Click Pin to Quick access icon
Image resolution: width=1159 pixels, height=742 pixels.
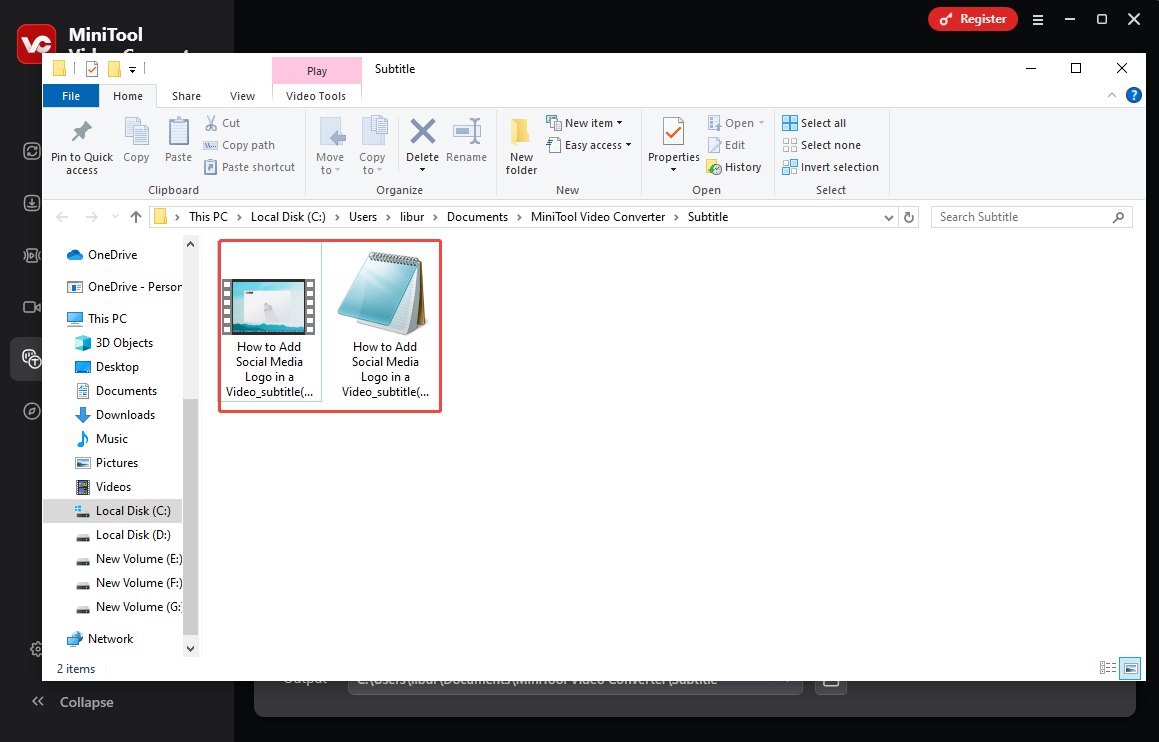click(x=81, y=132)
